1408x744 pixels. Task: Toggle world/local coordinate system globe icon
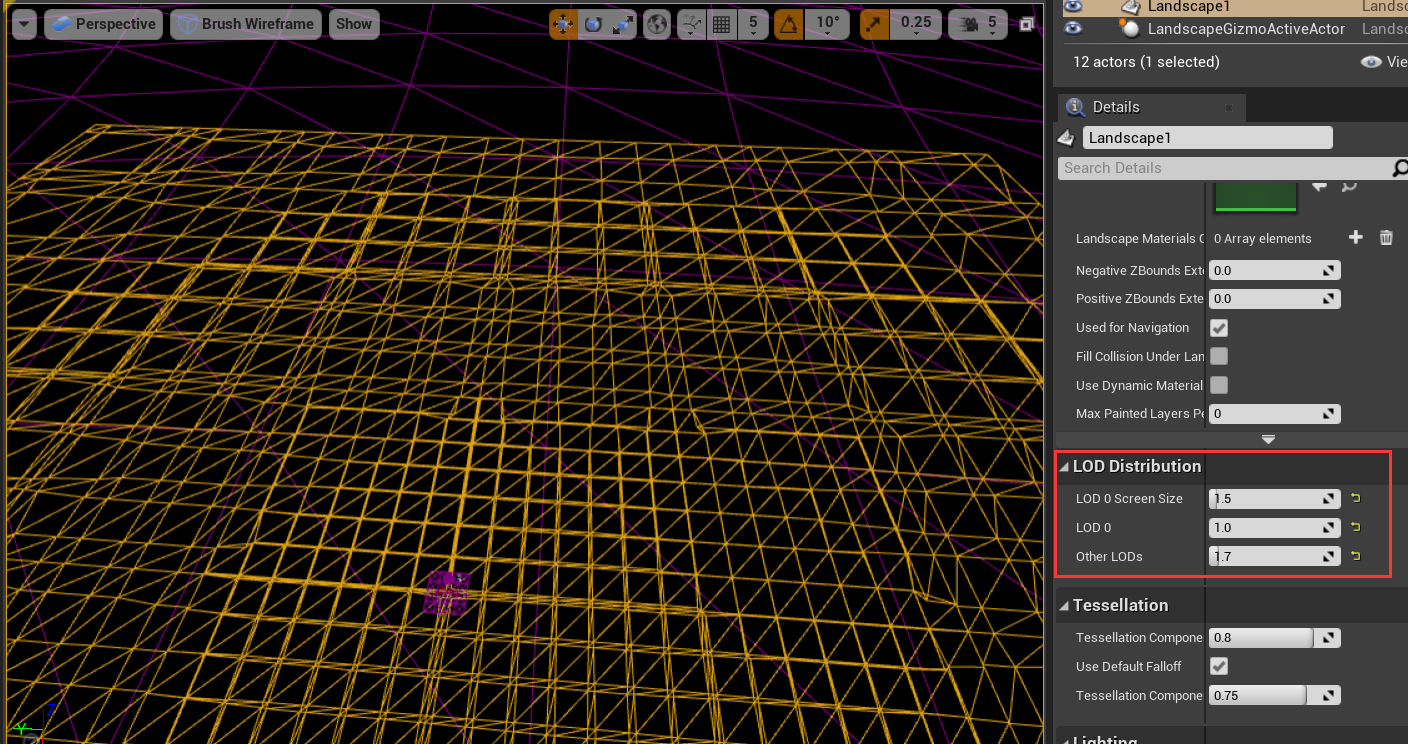point(657,24)
